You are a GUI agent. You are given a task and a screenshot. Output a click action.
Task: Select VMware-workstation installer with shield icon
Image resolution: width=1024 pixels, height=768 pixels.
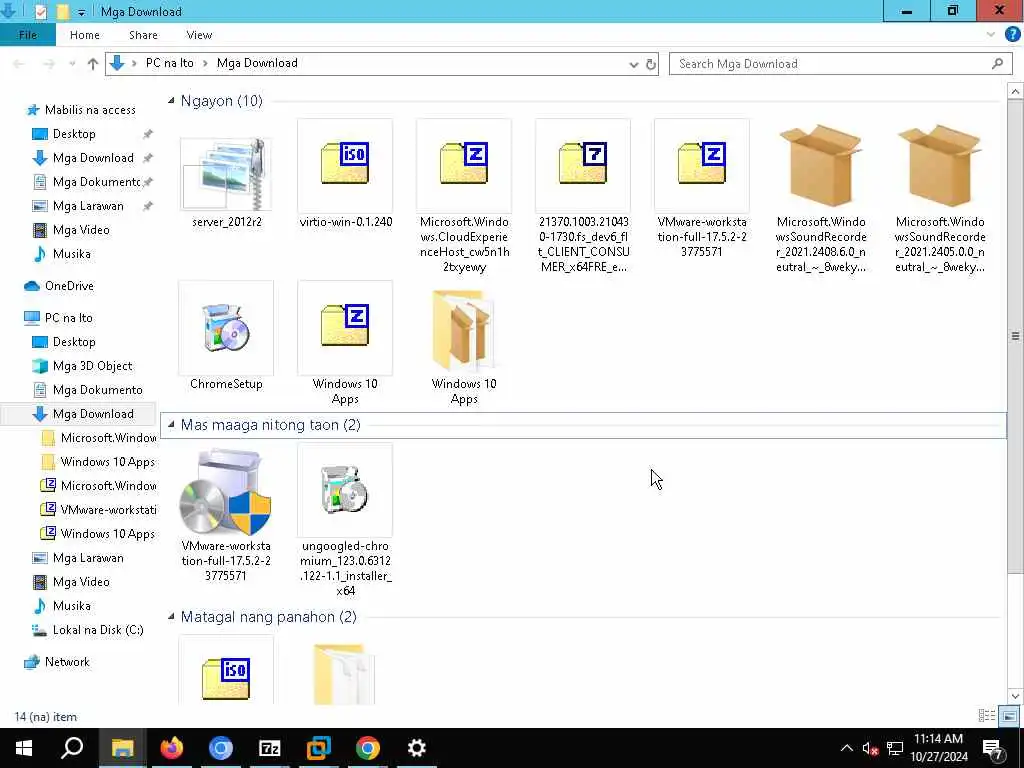226,513
